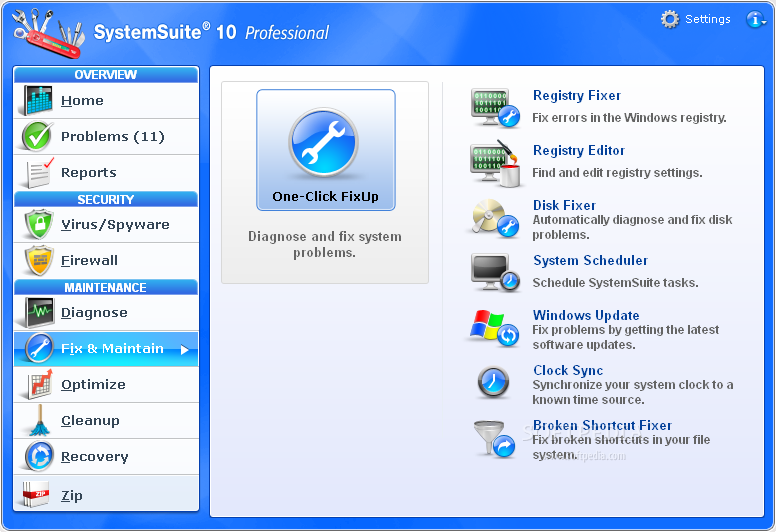
Task: Click 'Schedule SystemSuite tasks.' description
Action: pyautogui.click(x=615, y=283)
